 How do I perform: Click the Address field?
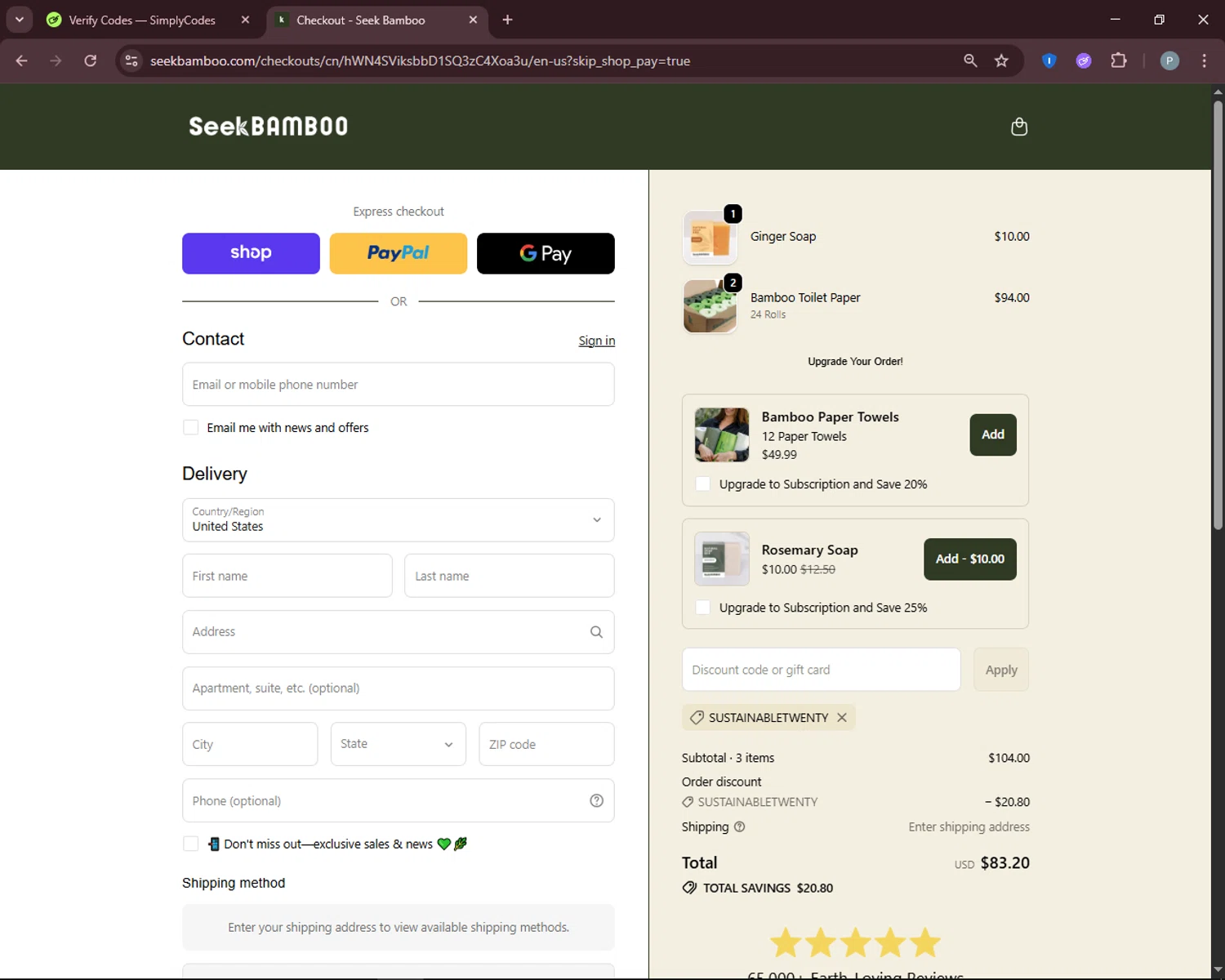click(399, 632)
